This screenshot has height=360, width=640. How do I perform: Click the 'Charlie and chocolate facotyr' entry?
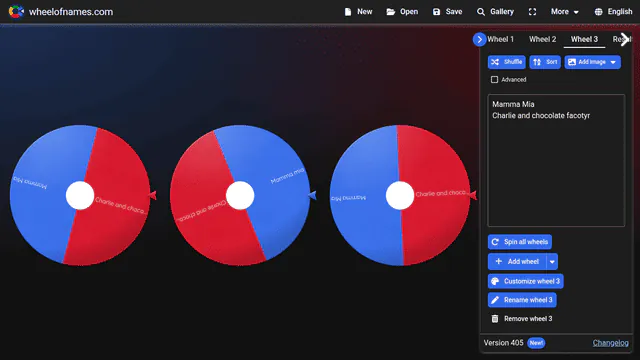(541, 116)
